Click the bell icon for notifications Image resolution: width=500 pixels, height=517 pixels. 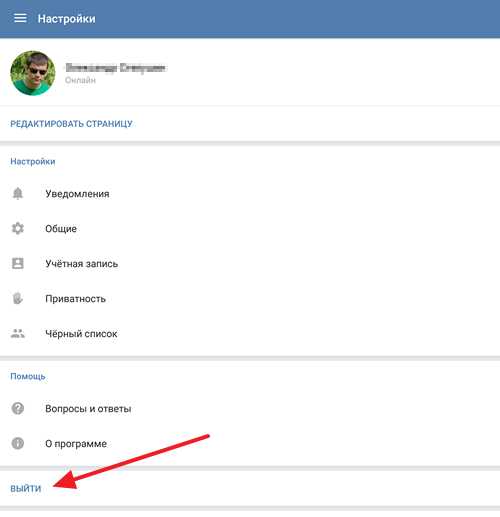click(18, 193)
